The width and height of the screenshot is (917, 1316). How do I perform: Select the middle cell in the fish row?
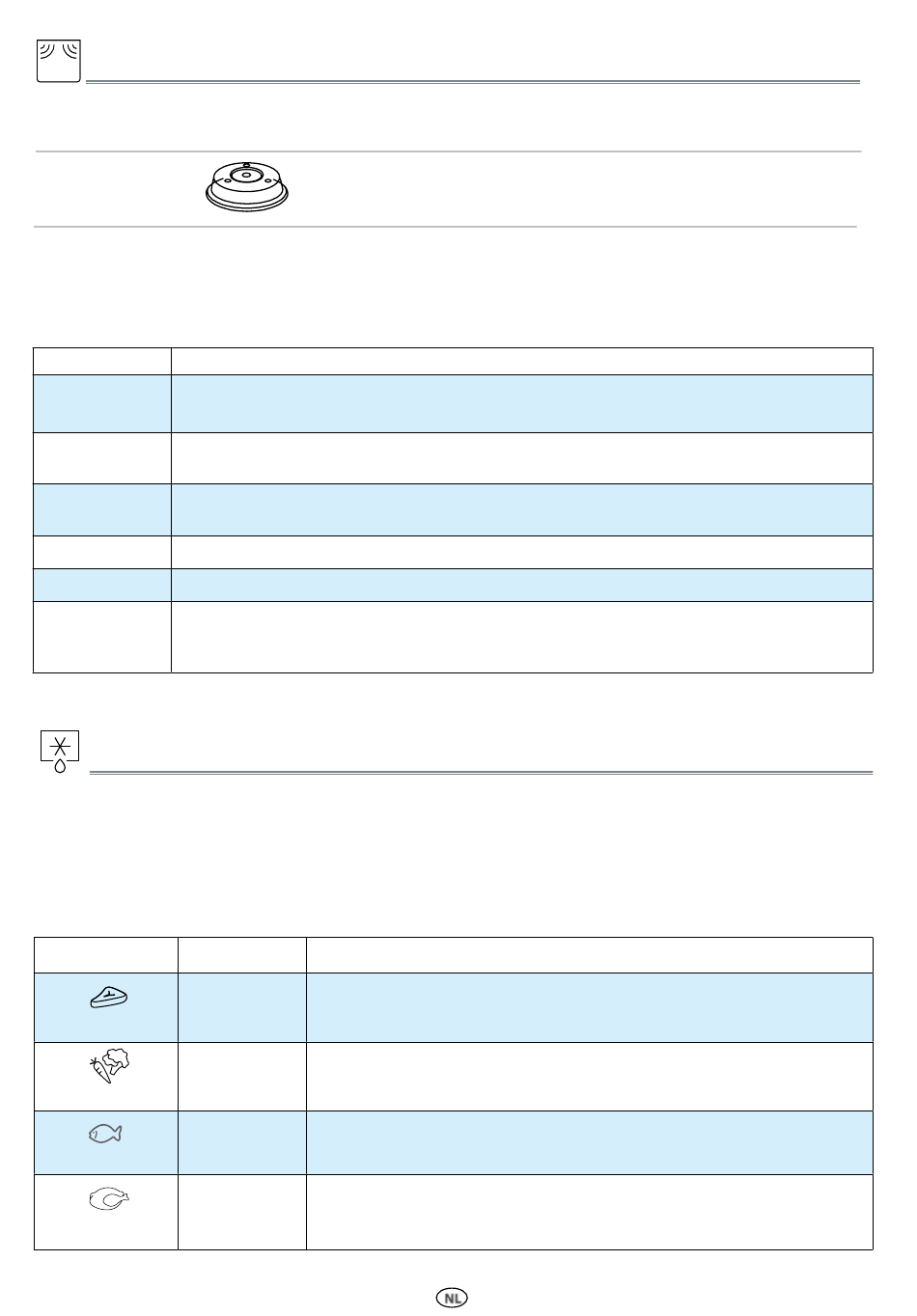pyautogui.click(x=242, y=1142)
